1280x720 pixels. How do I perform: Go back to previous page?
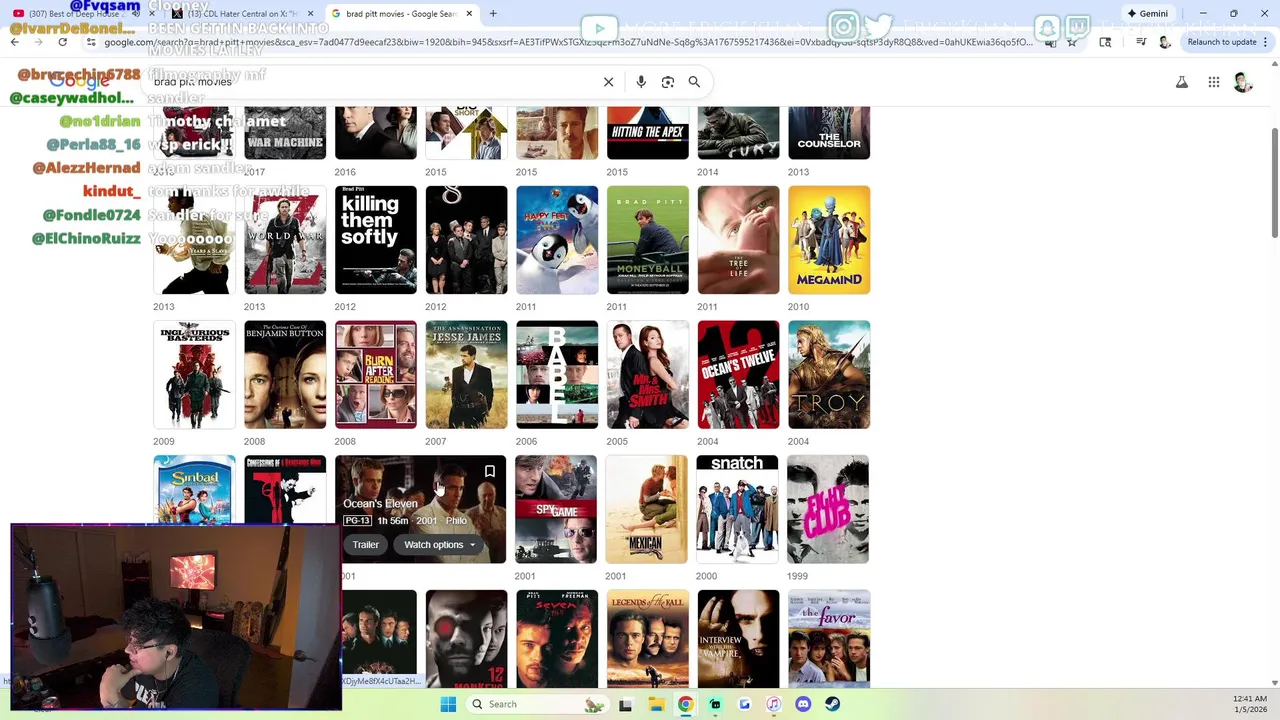tap(15, 42)
